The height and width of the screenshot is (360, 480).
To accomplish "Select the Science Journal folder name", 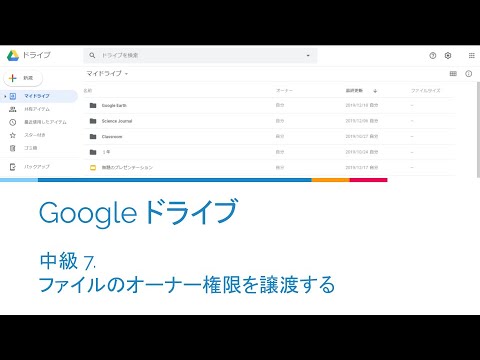I will (x=117, y=121).
